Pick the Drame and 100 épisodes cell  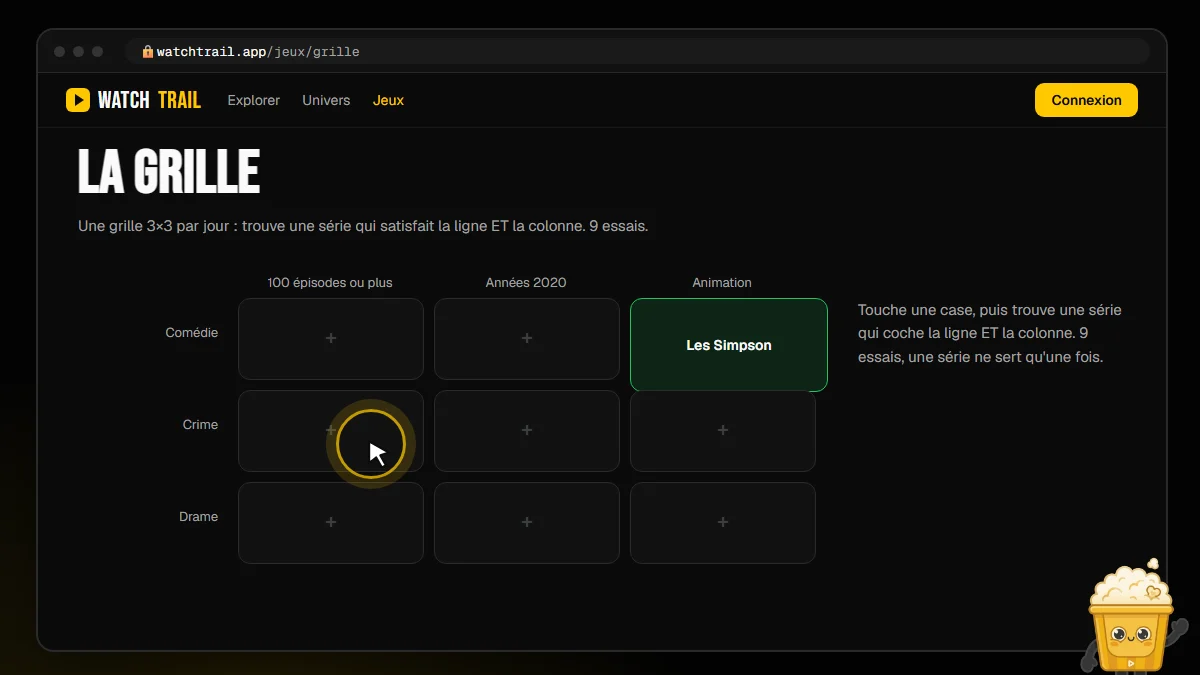coord(331,523)
